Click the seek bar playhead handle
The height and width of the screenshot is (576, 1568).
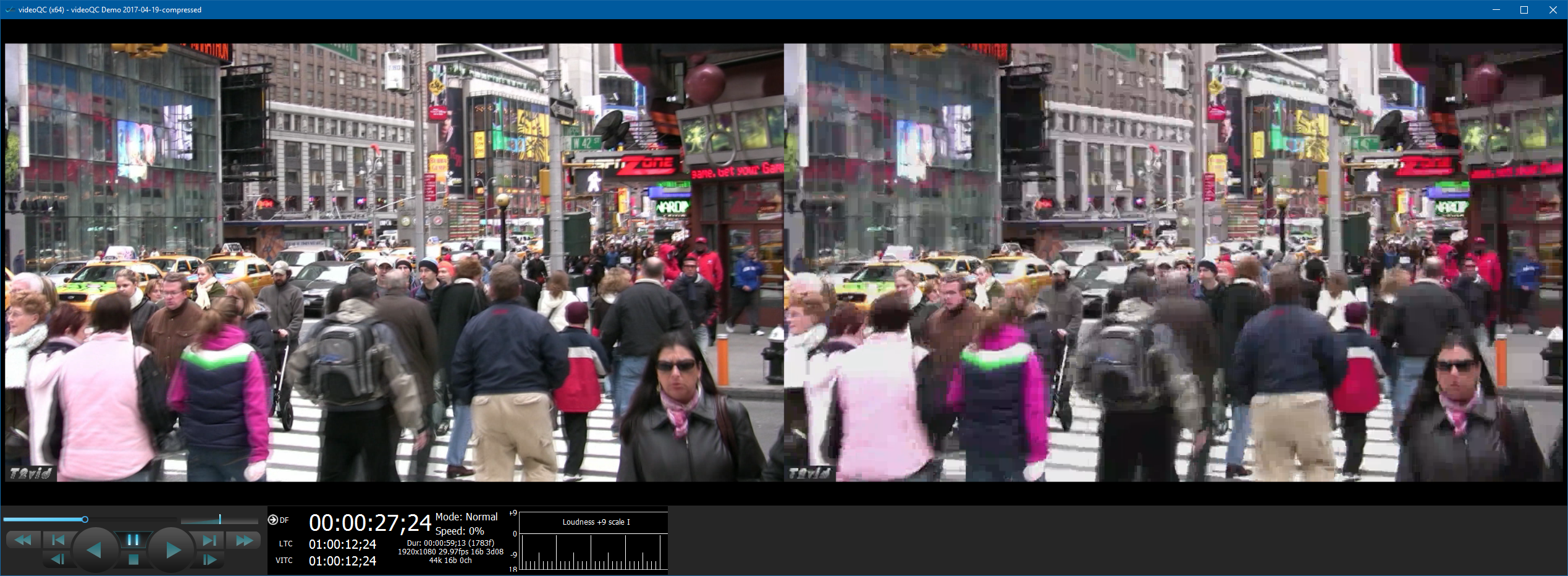[85, 520]
